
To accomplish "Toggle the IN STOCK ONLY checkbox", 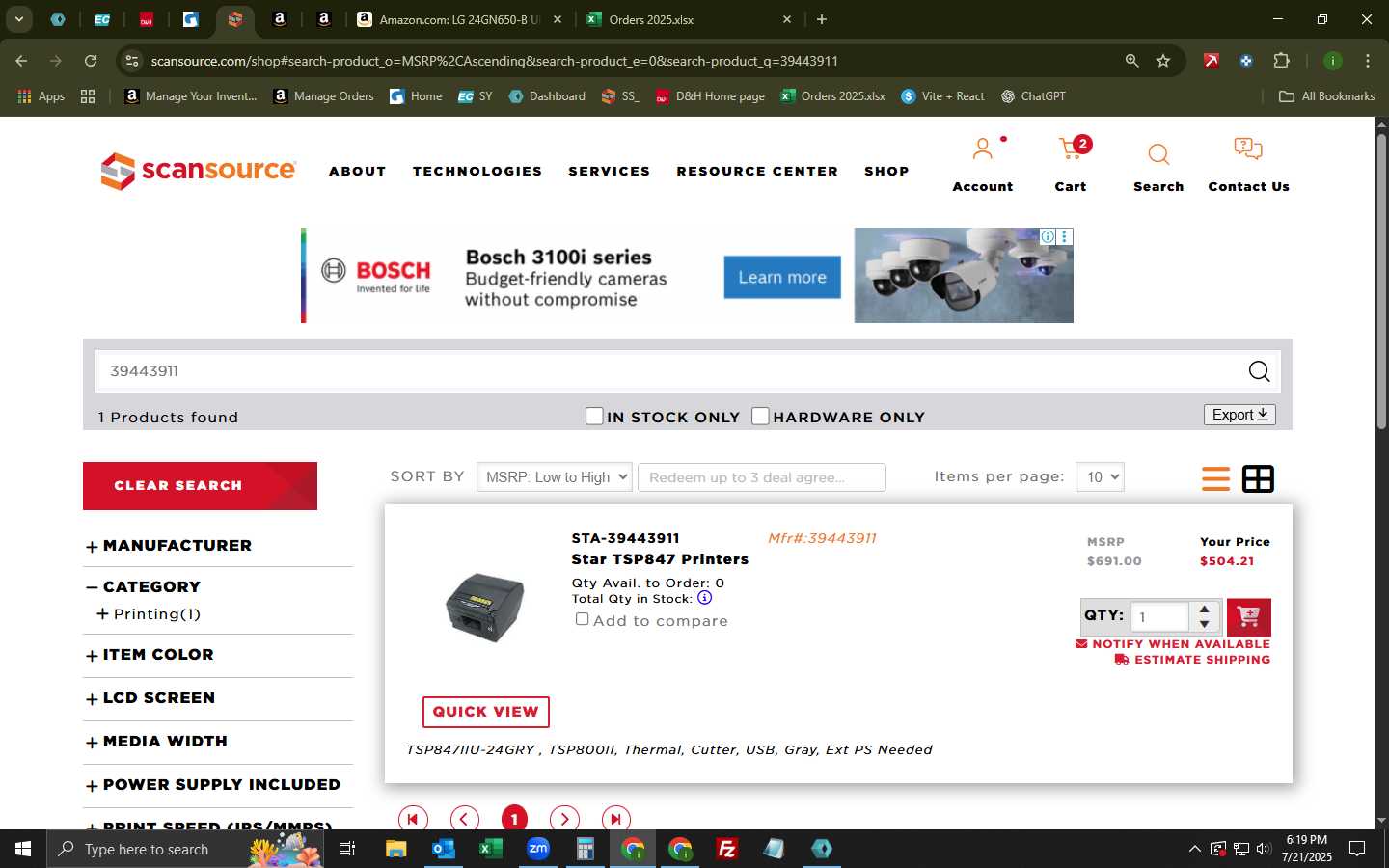I will click(x=594, y=416).
